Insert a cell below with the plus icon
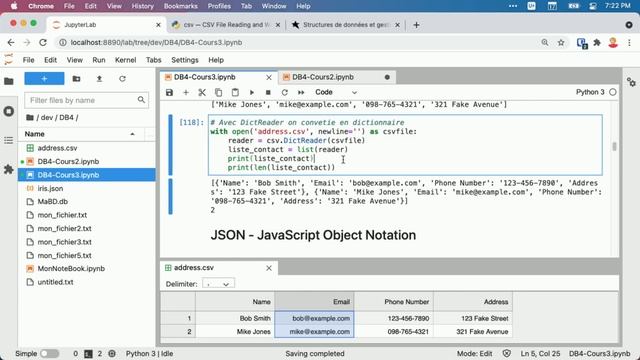Image resolution: width=640 pixels, height=360 pixels. (186, 93)
